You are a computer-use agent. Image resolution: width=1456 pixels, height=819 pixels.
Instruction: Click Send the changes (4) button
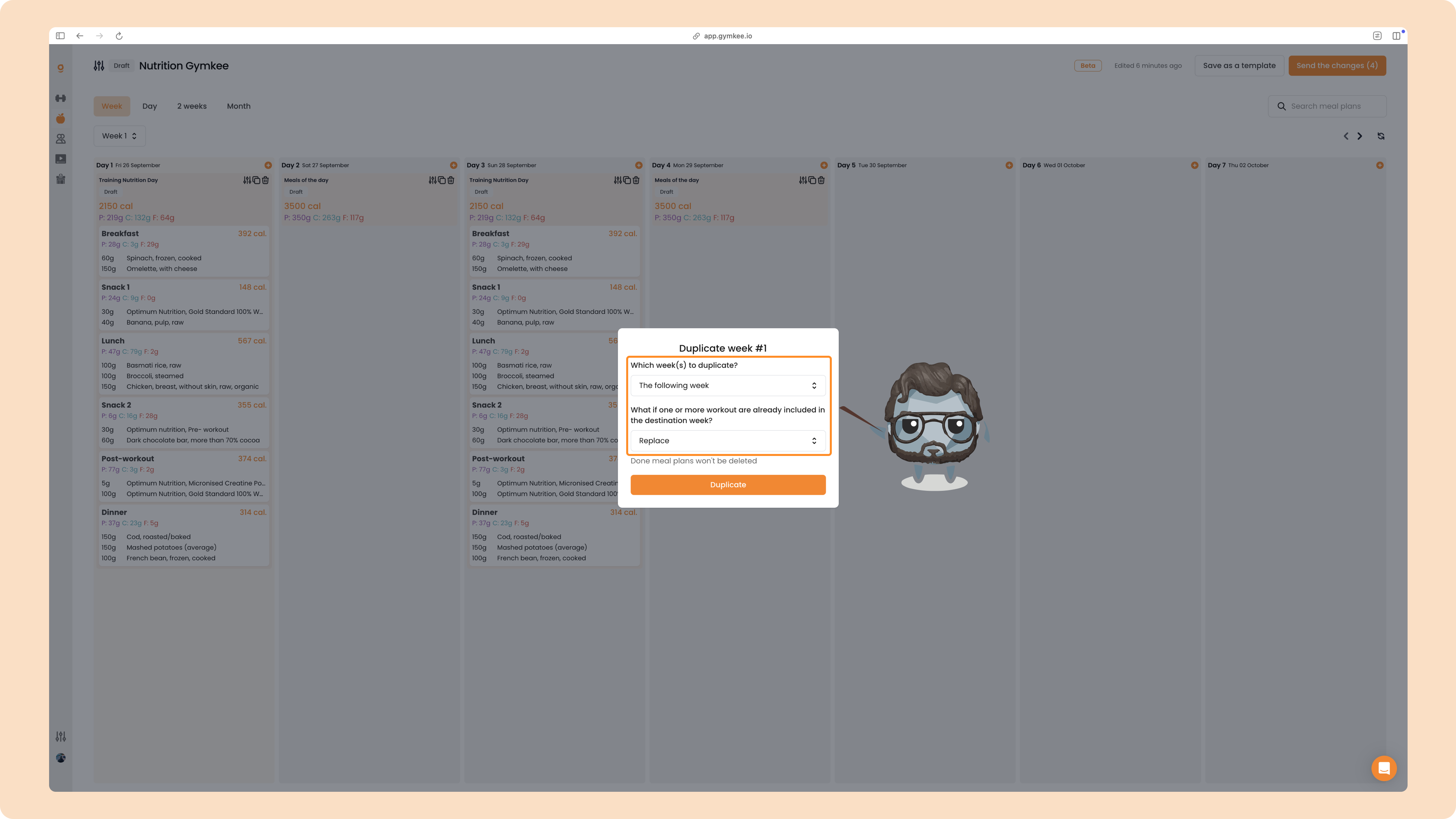tap(1337, 66)
